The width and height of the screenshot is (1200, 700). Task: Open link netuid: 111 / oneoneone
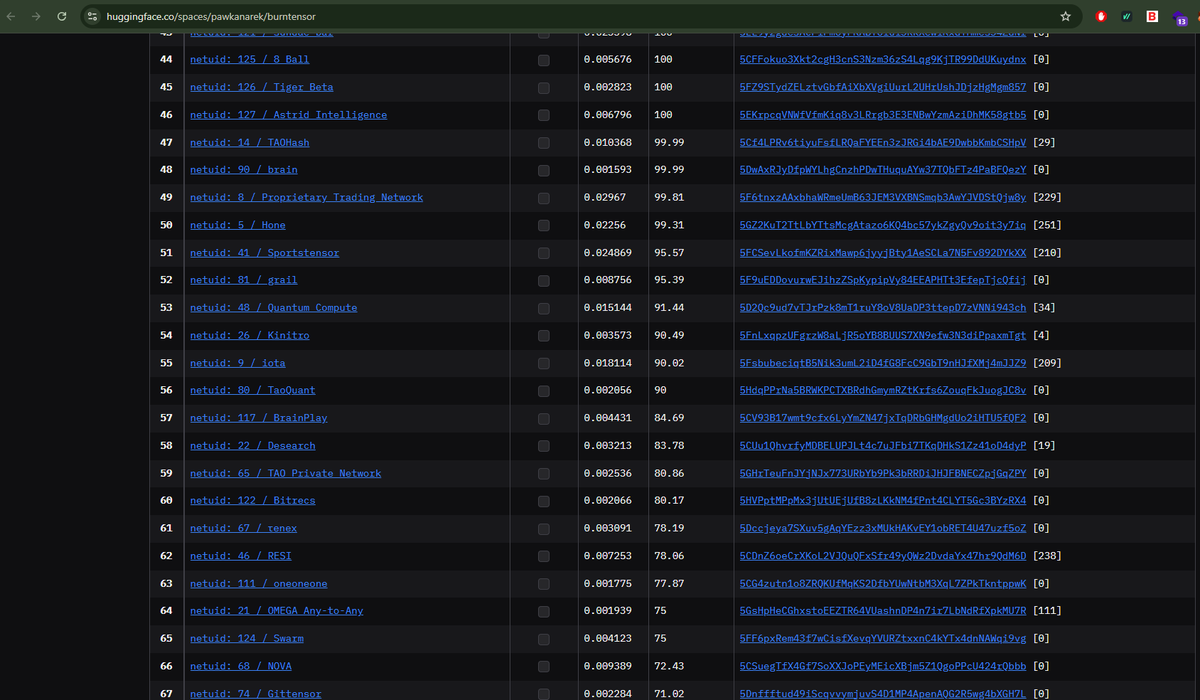[x=259, y=583]
